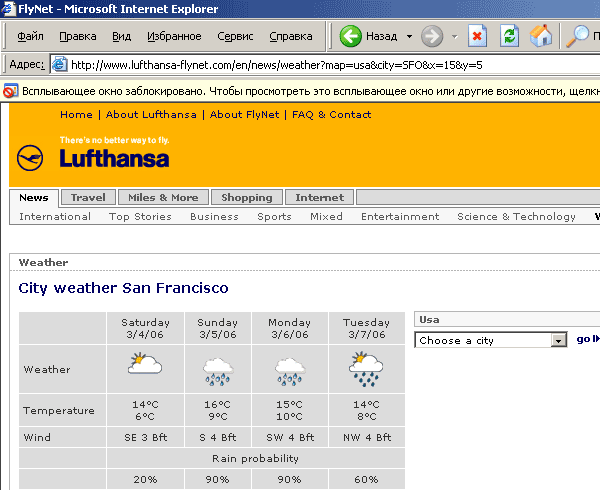Open the About FlyNet link
This screenshot has width=600, height=490.
coord(245,115)
